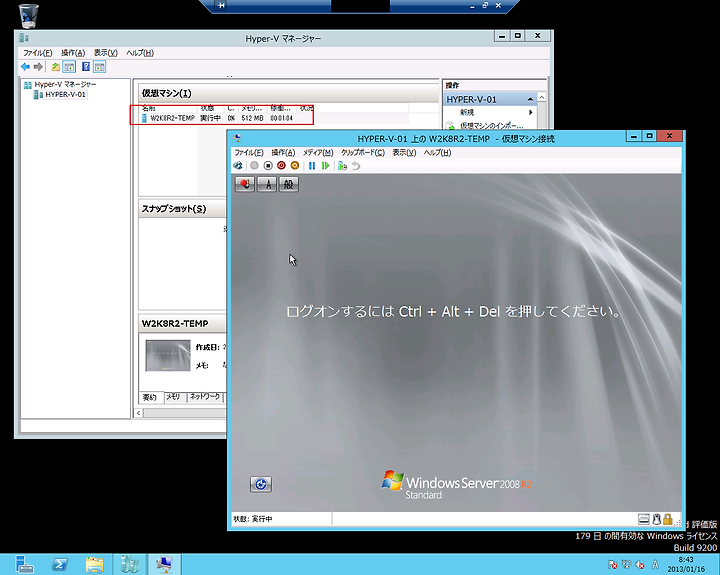Switch to 要約 tab in details pane
The image size is (720, 575).
pyautogui.click(x=150, y=397)
